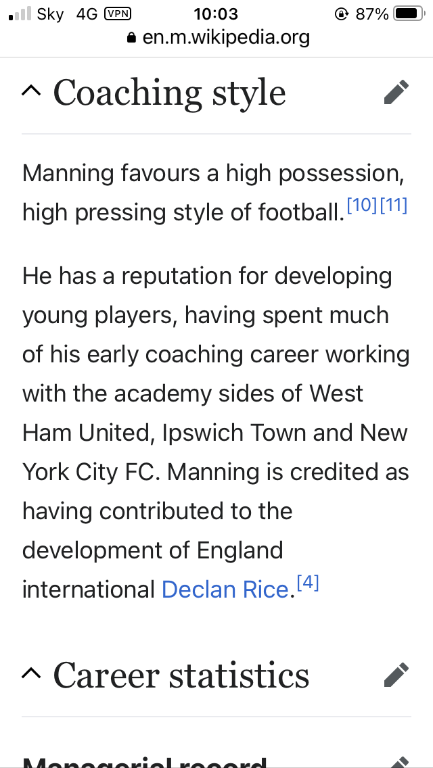The image size is (433, 768).
Task: Tap the Managerial record subheading
Action: [x=144, y=762]
